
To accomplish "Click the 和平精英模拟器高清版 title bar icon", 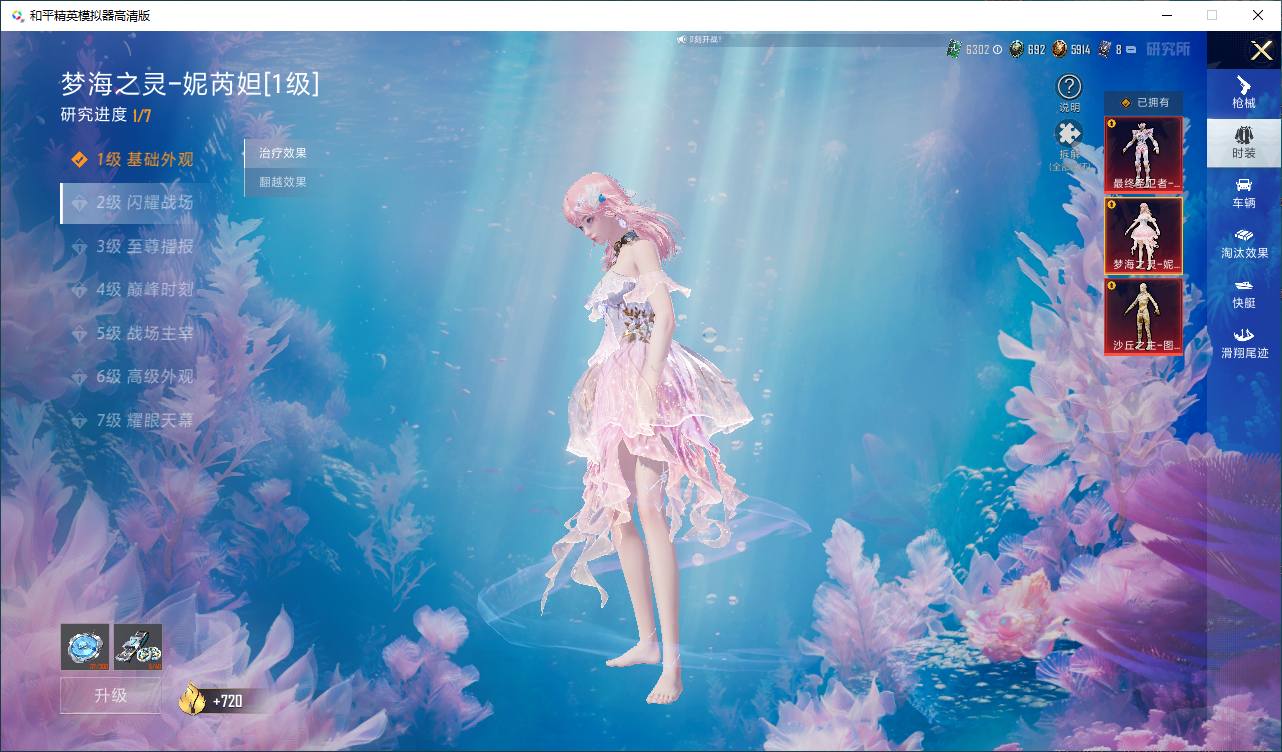I will point(17,15).
